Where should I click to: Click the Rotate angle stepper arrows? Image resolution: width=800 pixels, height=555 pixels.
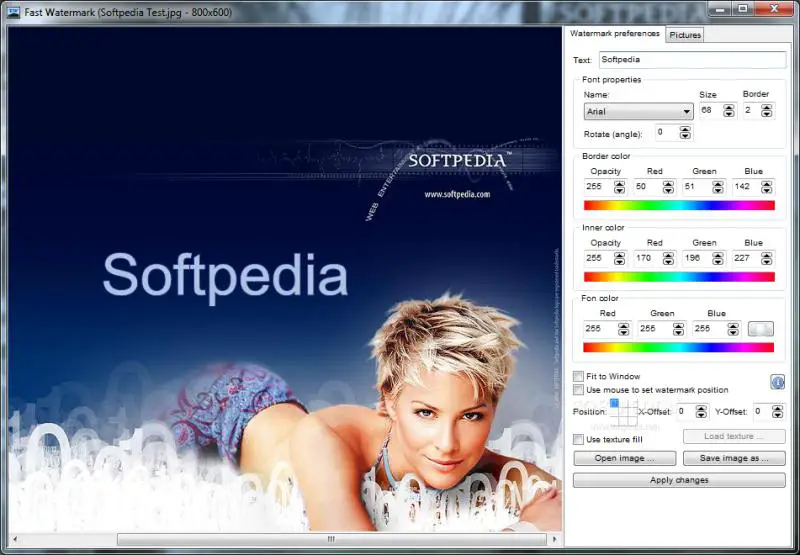(x=685, y=133)
